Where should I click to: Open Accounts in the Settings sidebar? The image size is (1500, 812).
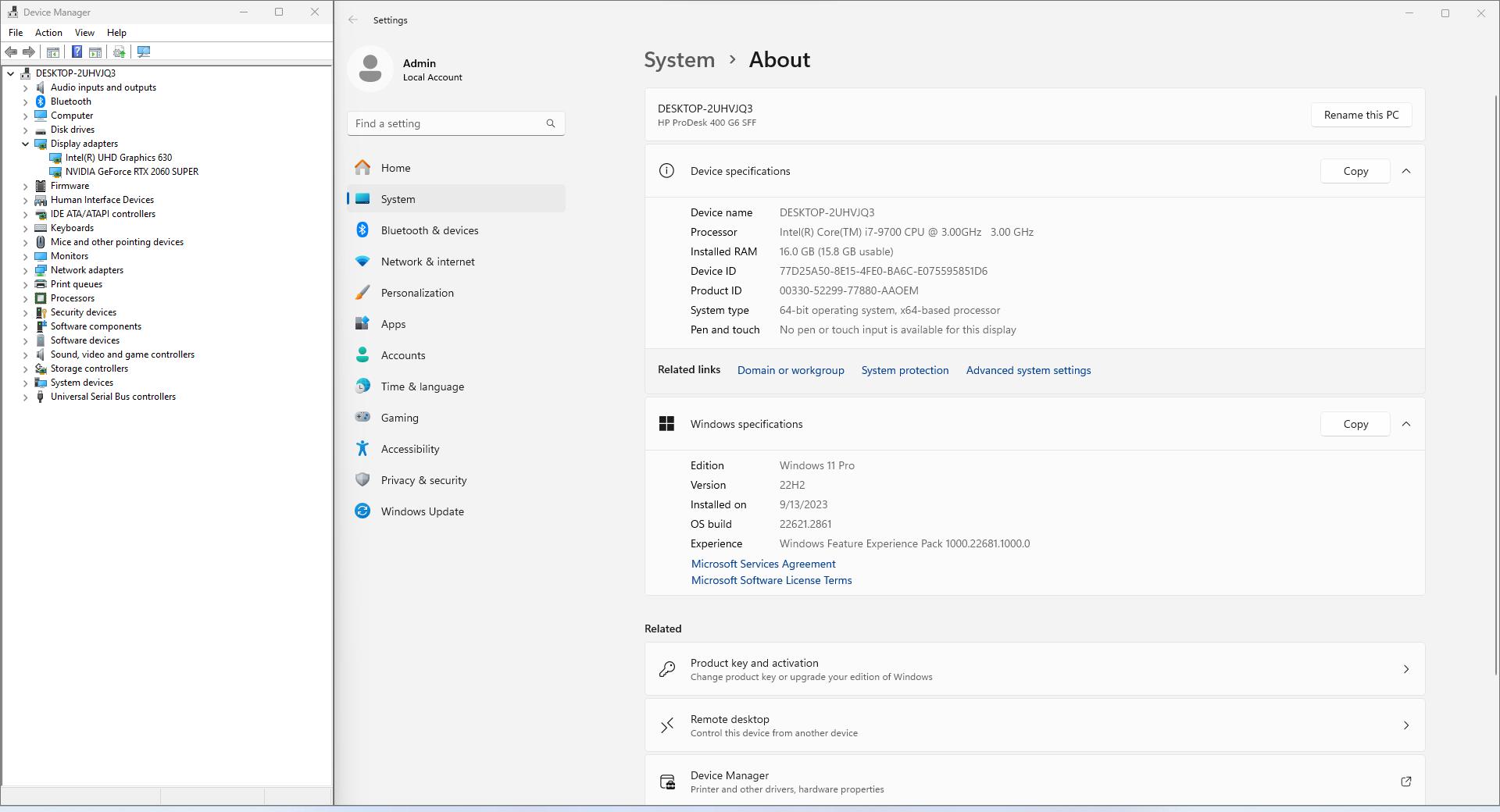(456, 355)
